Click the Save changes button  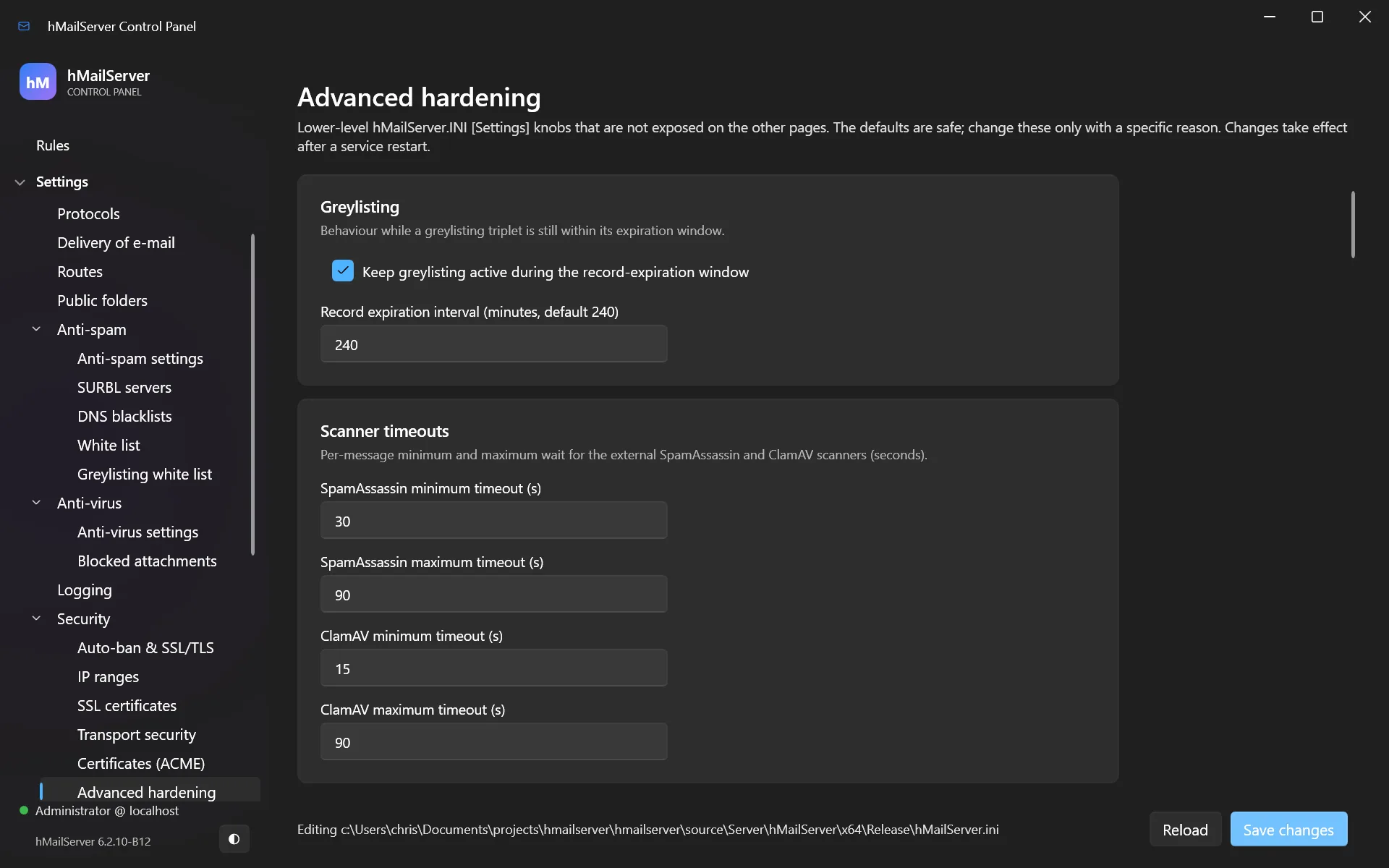tap(1288, 830)
